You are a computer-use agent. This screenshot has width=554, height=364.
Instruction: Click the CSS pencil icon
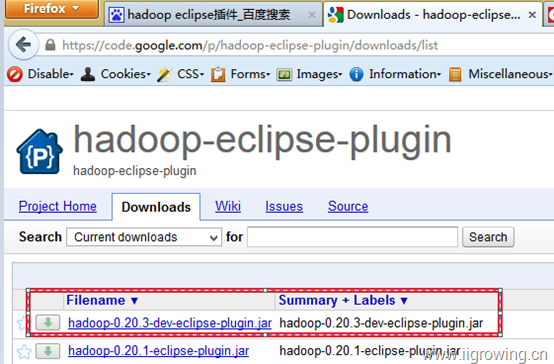[164, 74]
